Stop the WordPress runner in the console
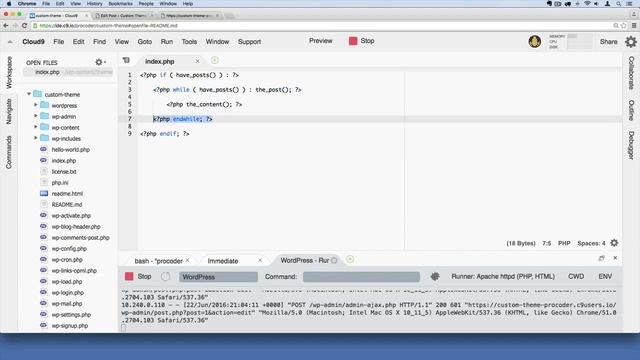The width and height of the screenshot is (640, 360). (138, 276)
